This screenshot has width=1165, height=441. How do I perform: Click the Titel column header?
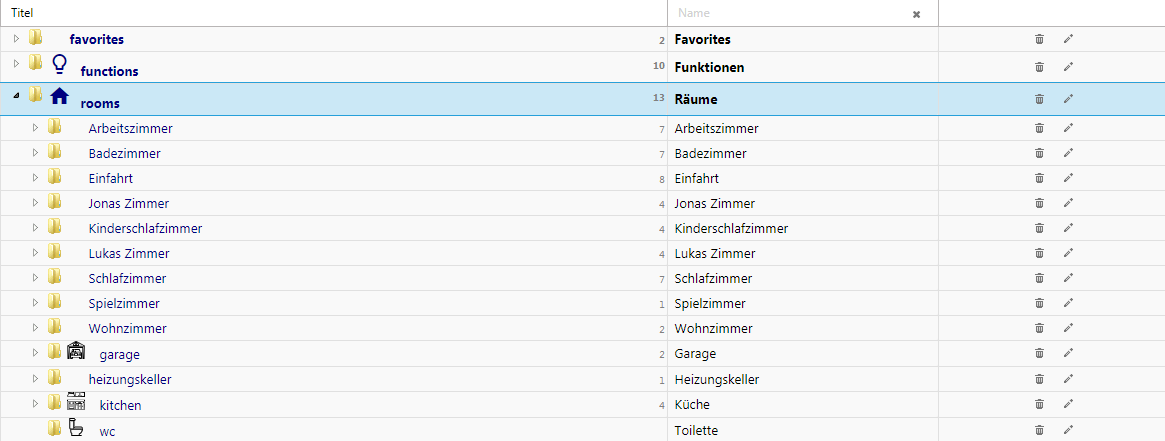22,13
